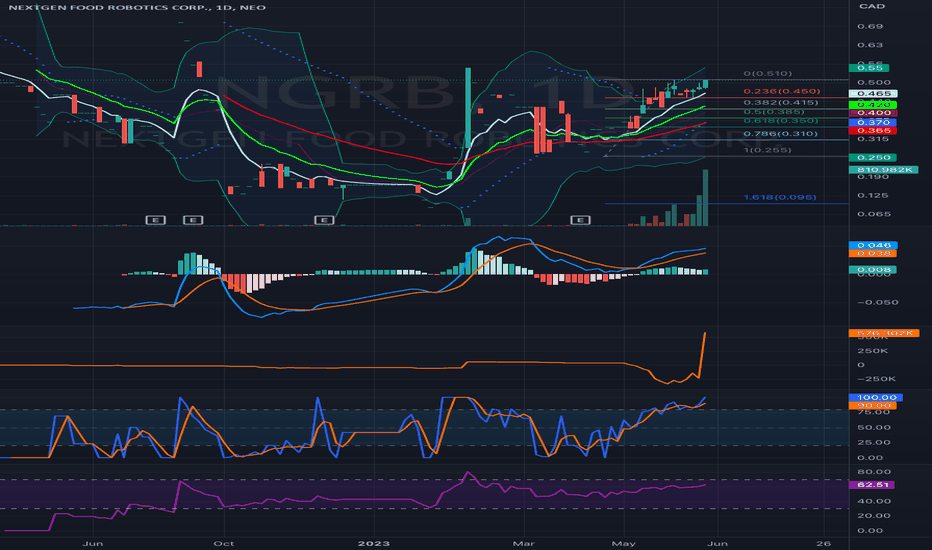Click the 0.315 price axis value
This screenshot has height=550, width=932.
pos(873,139)
